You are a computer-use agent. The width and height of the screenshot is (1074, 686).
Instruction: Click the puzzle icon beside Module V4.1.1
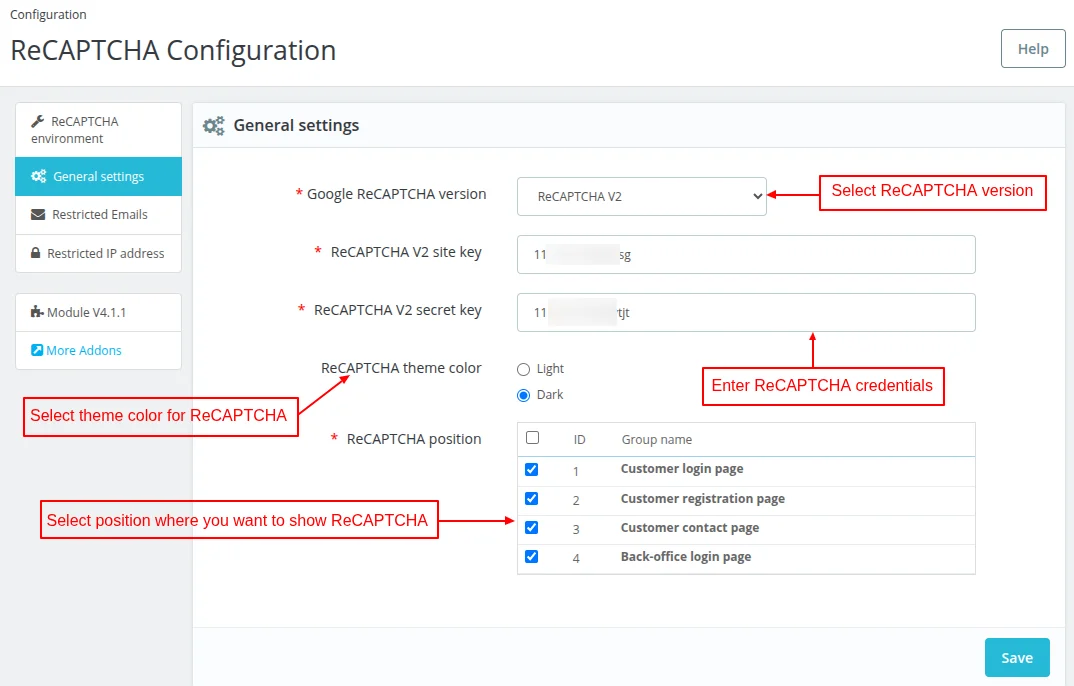click(37, 312)
